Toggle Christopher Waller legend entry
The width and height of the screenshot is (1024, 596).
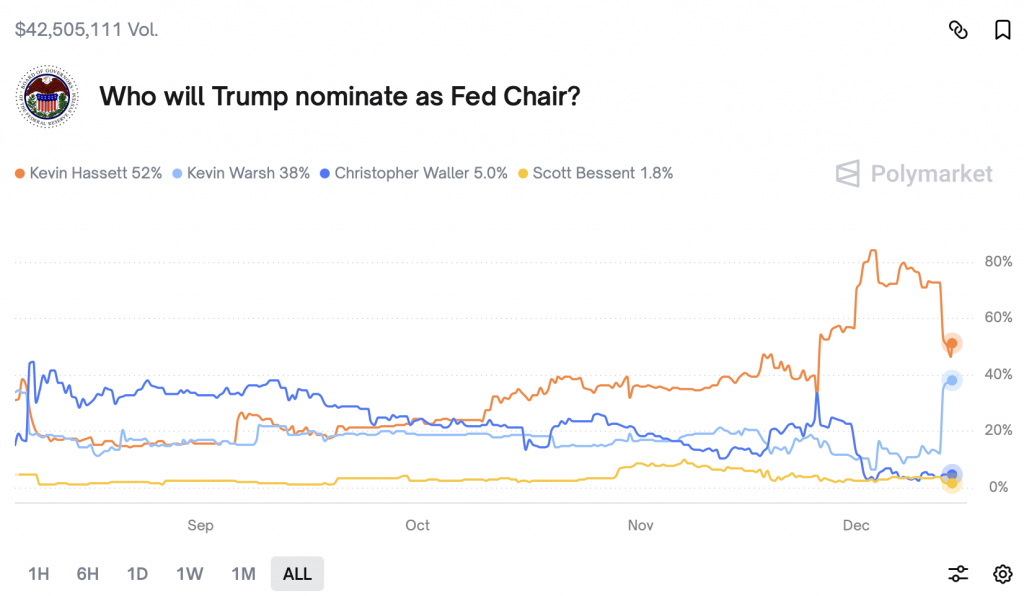413,173
